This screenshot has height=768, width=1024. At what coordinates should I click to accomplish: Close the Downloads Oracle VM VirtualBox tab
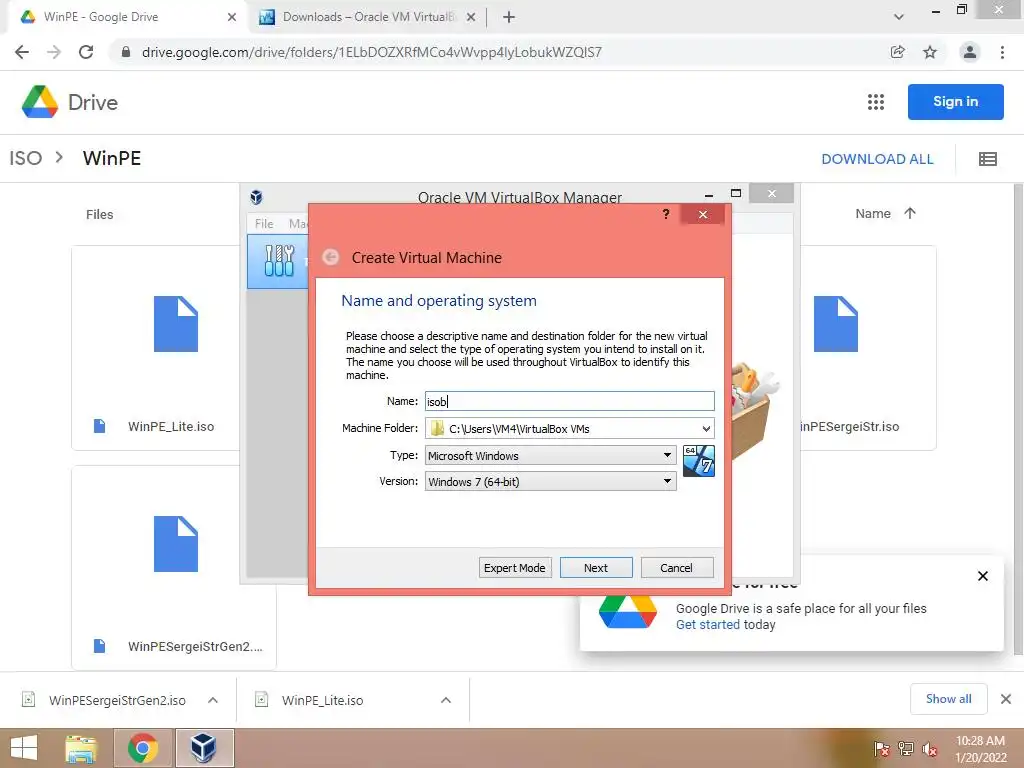tap(470, 17)
